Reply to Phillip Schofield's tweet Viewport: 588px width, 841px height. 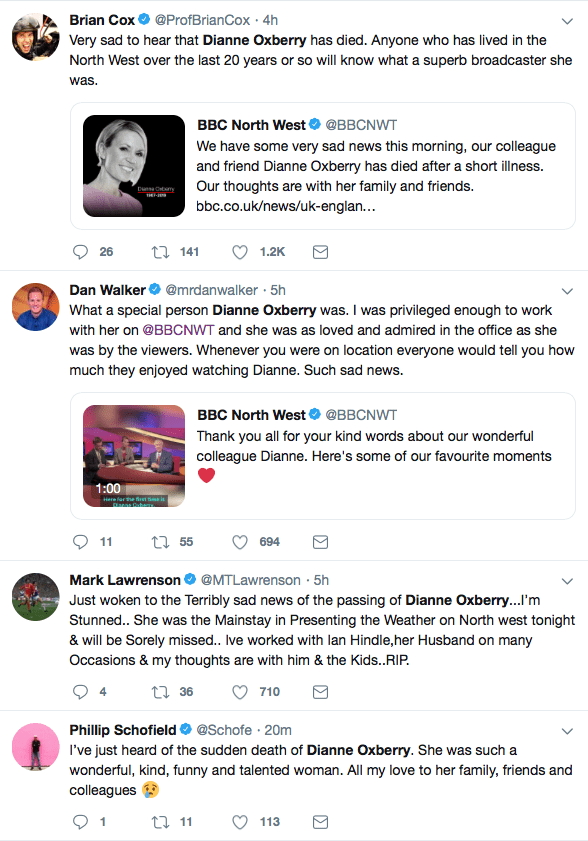point(80,822)
